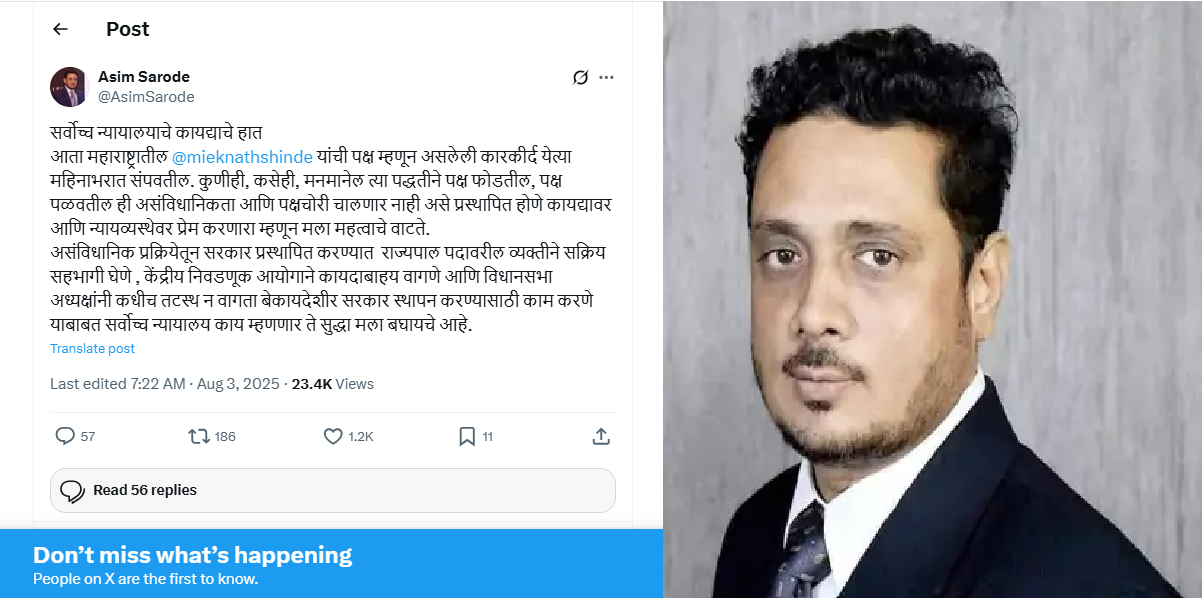View the 23.4K Views analytics

(333, 384)
